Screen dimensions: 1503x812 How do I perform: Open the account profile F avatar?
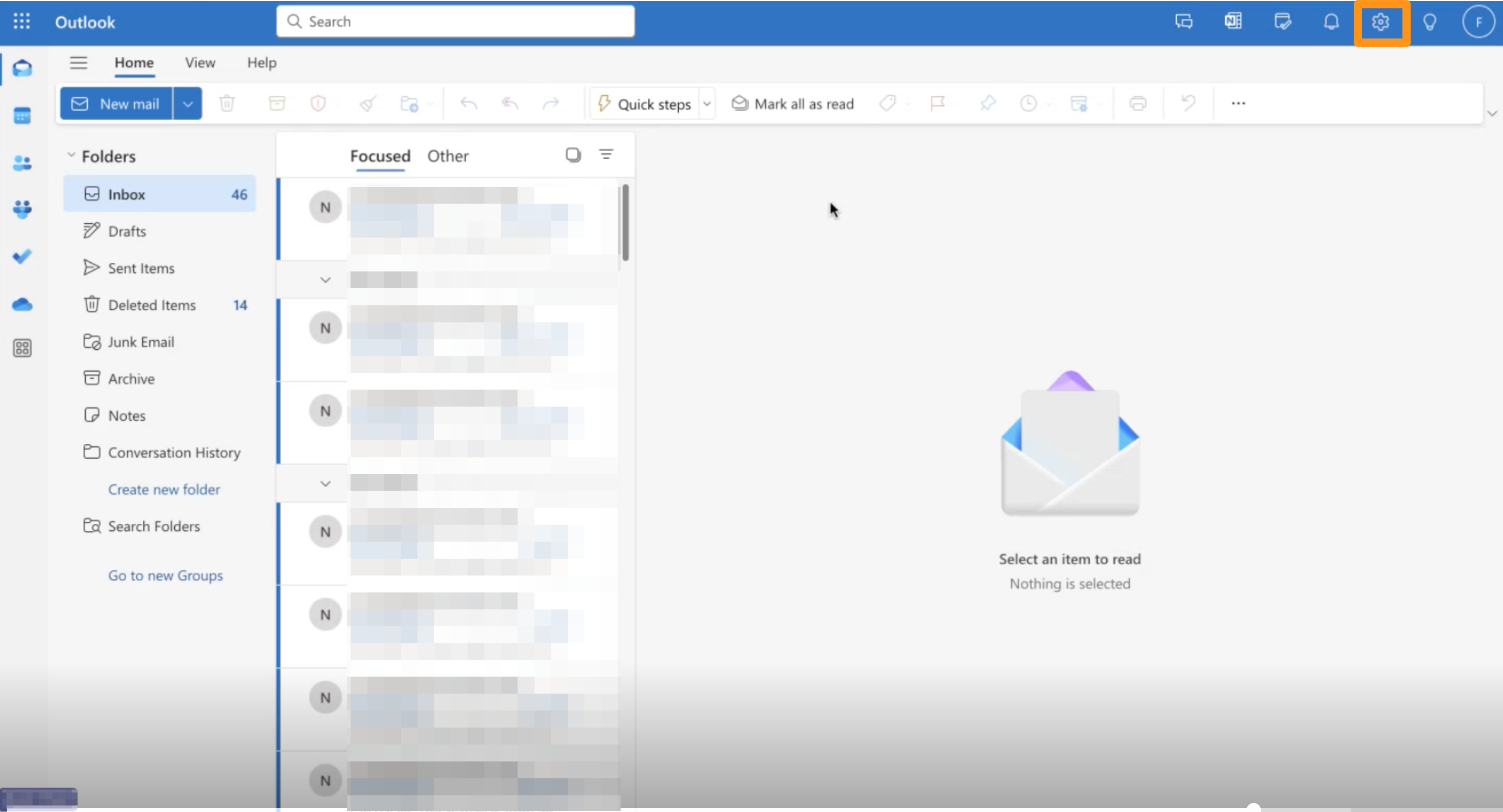tap(1479, 22)
